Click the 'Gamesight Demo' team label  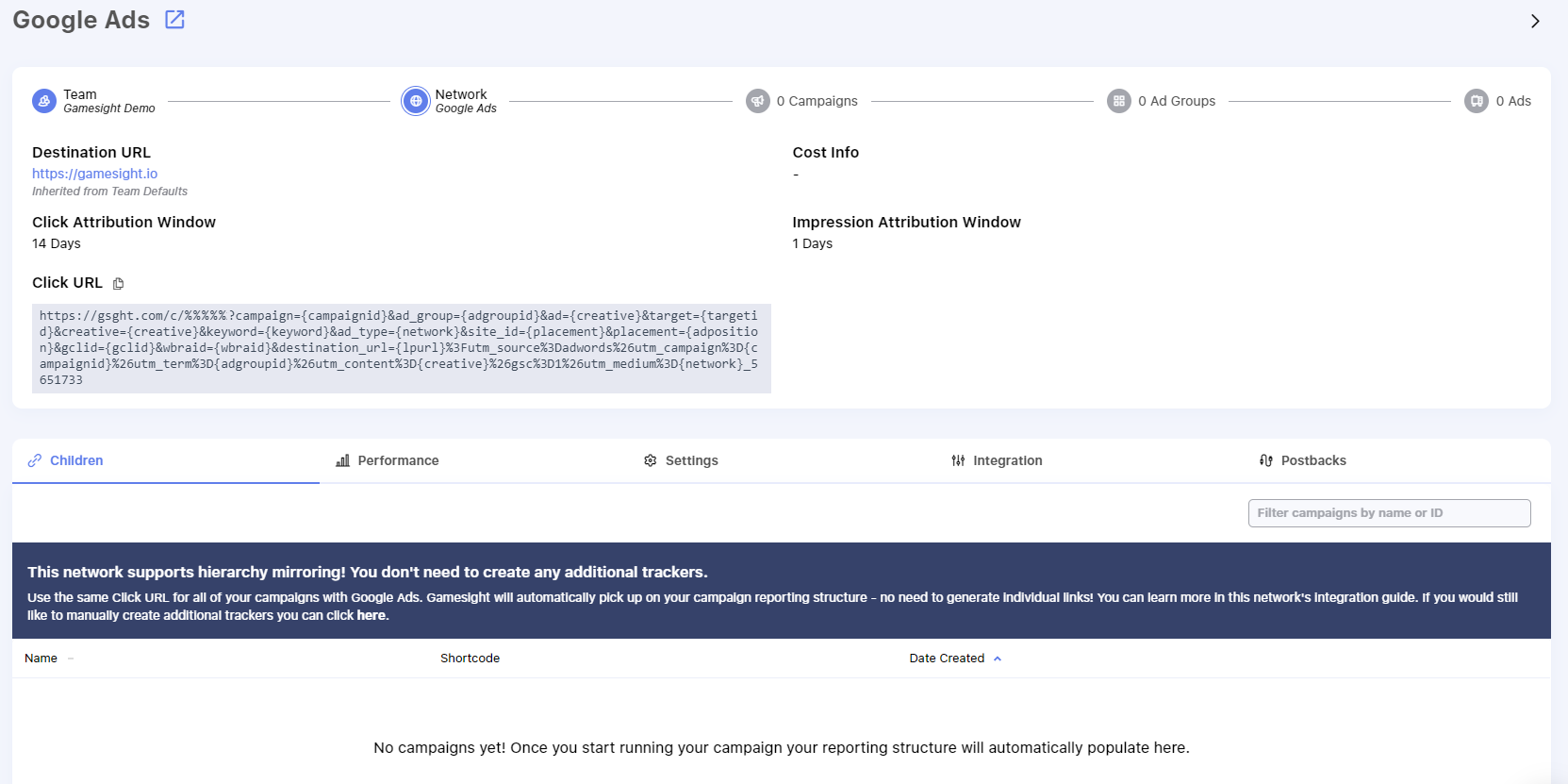click(x=109, y=108)
